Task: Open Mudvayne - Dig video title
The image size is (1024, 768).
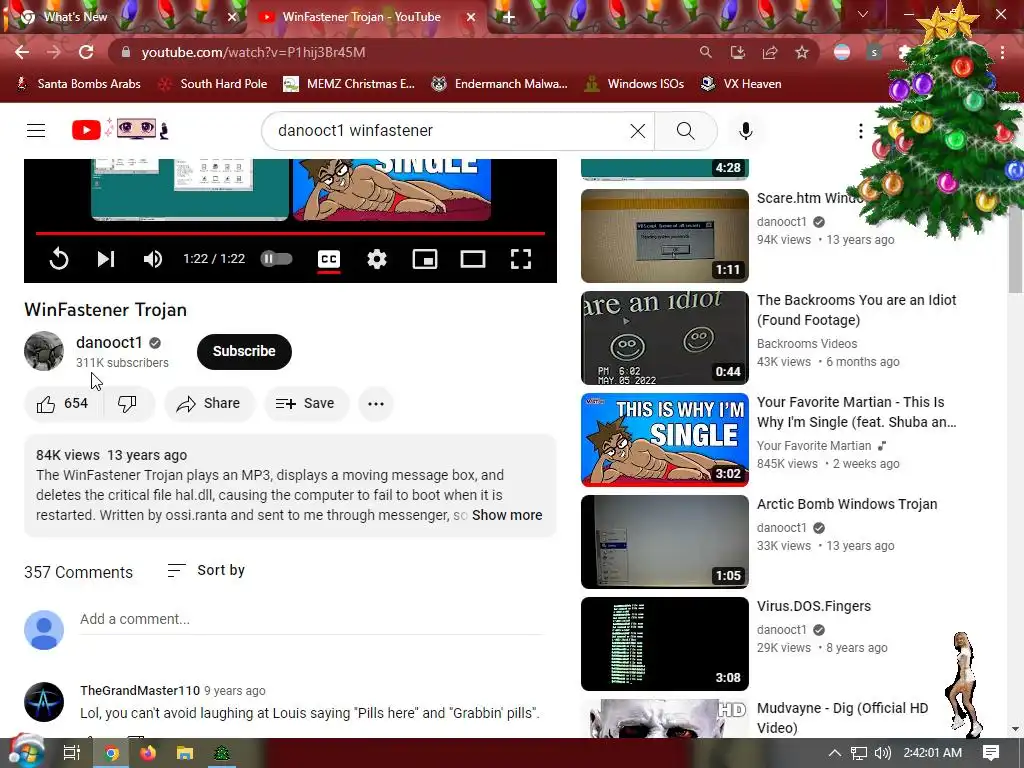Action: (x=842, y=718)
